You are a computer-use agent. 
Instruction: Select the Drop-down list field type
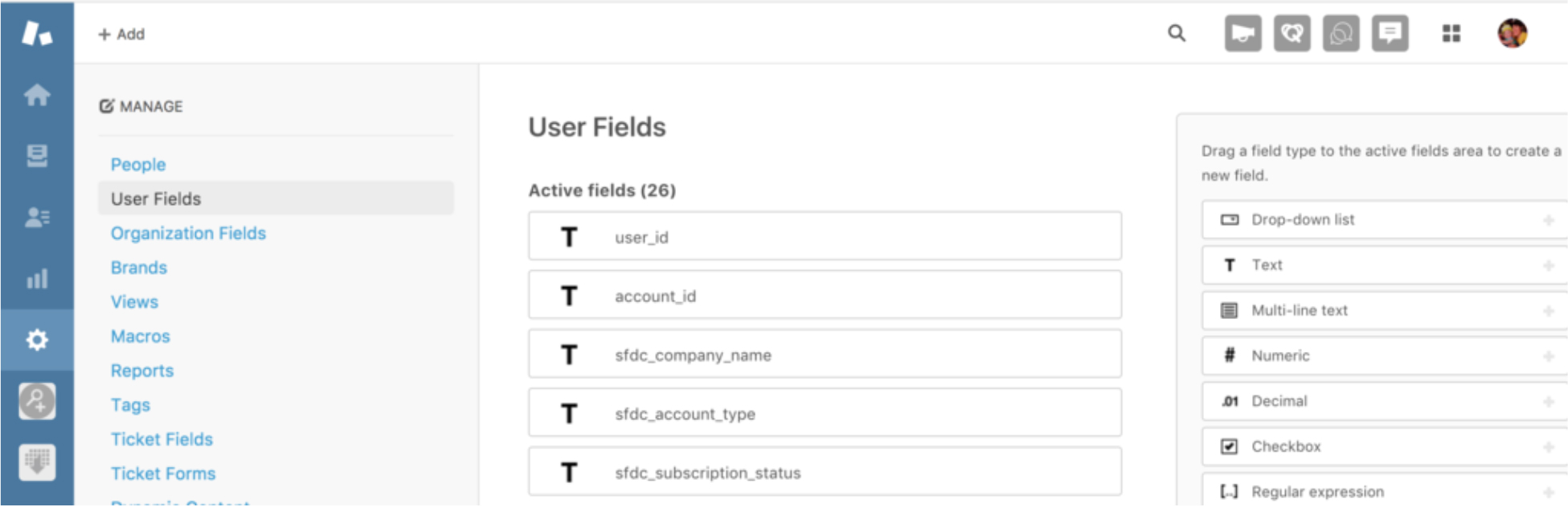click(x=1384, y=219)
